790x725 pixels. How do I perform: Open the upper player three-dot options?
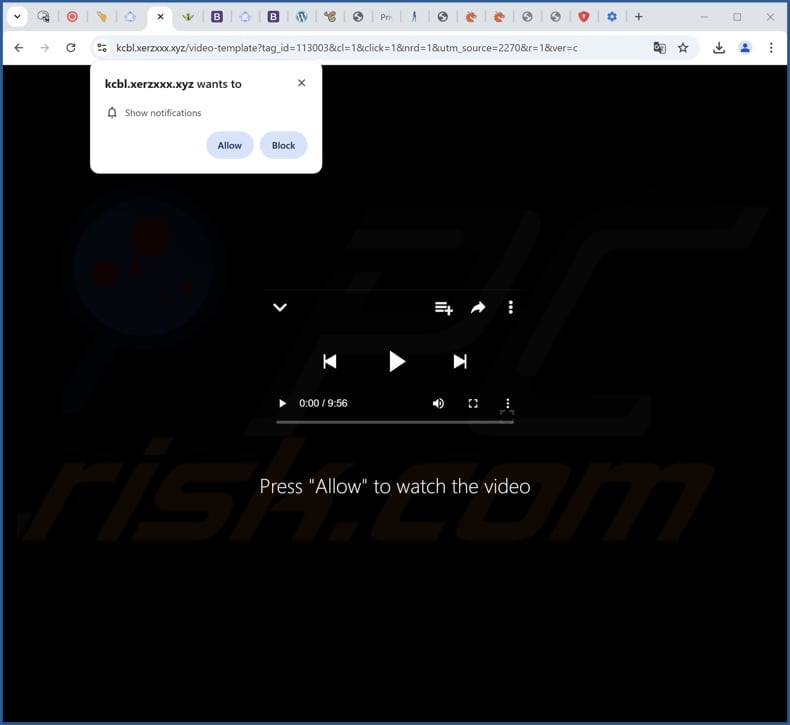click(510, 307)
